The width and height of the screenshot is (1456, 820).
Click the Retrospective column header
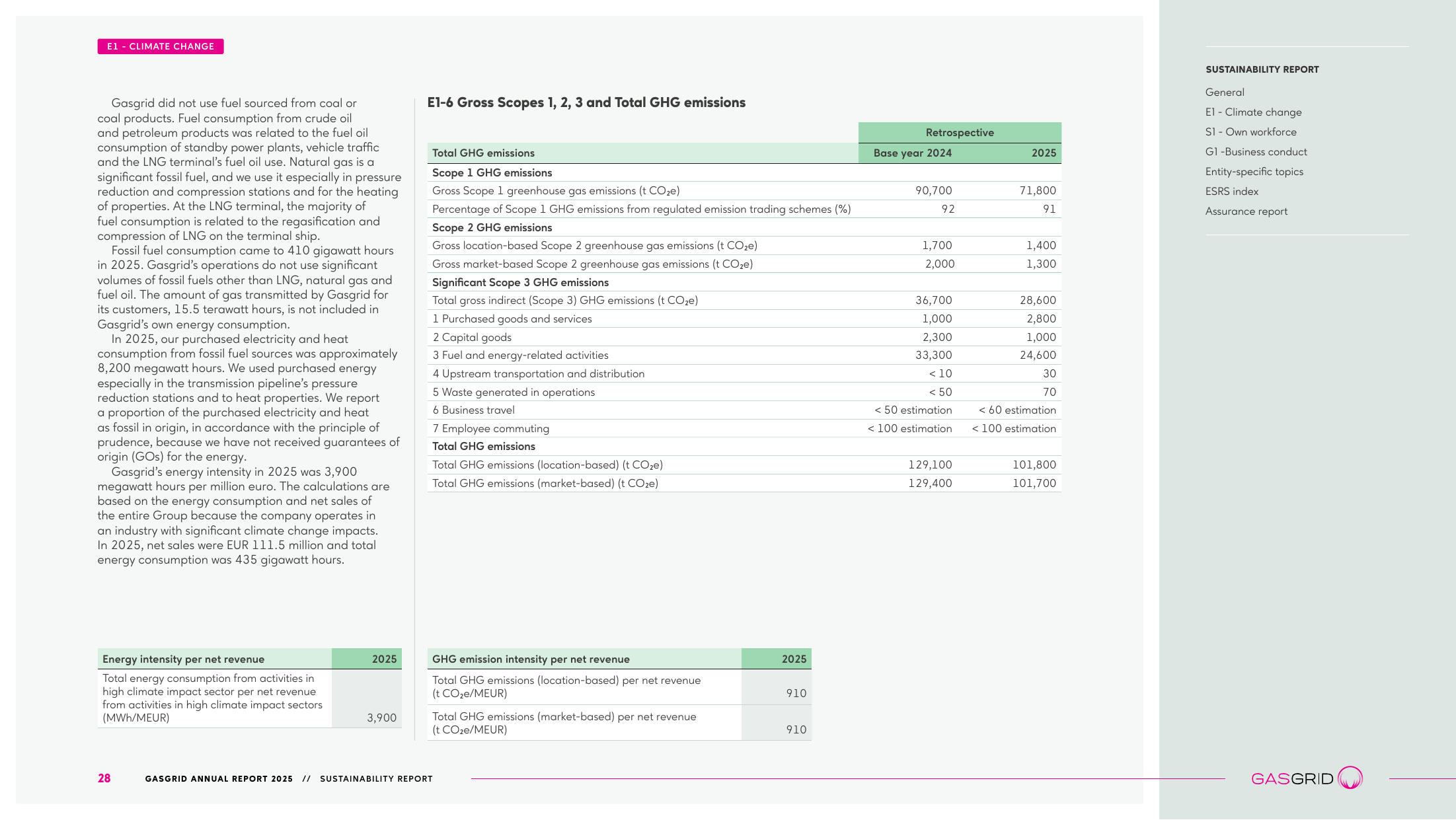click(x=960, y=132)
